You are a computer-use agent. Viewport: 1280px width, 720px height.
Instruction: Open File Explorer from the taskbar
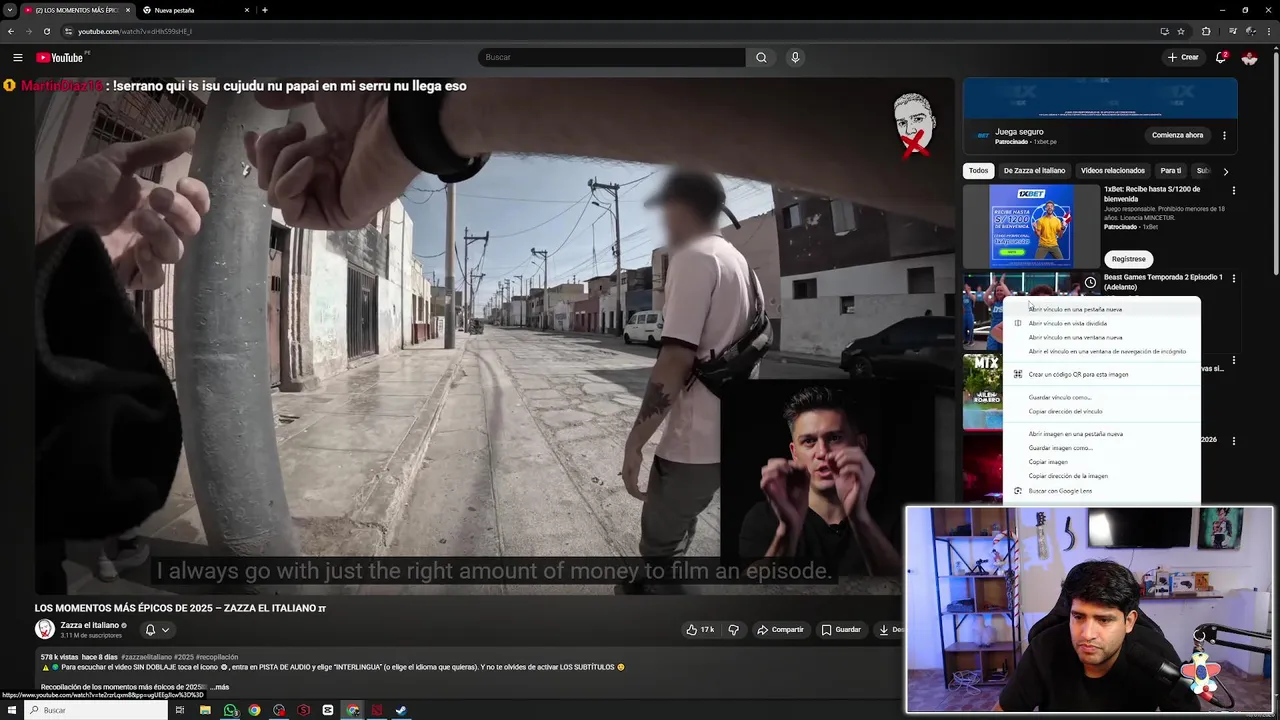pyautogui.click(x=205, y=710)
